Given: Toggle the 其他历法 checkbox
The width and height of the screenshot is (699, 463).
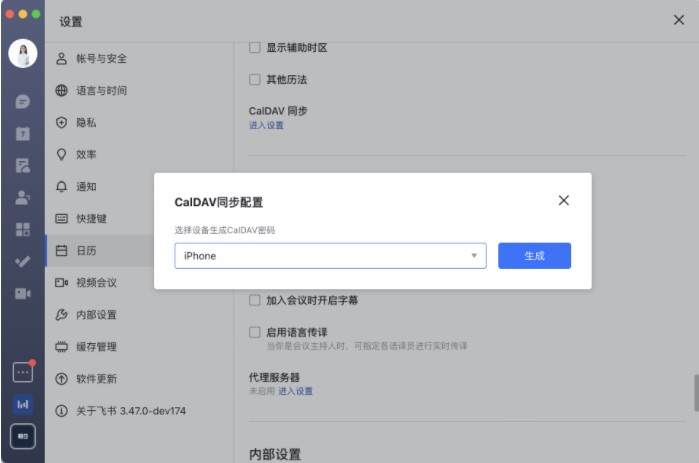Looking at the screenshot, I should tap(254, 80).
